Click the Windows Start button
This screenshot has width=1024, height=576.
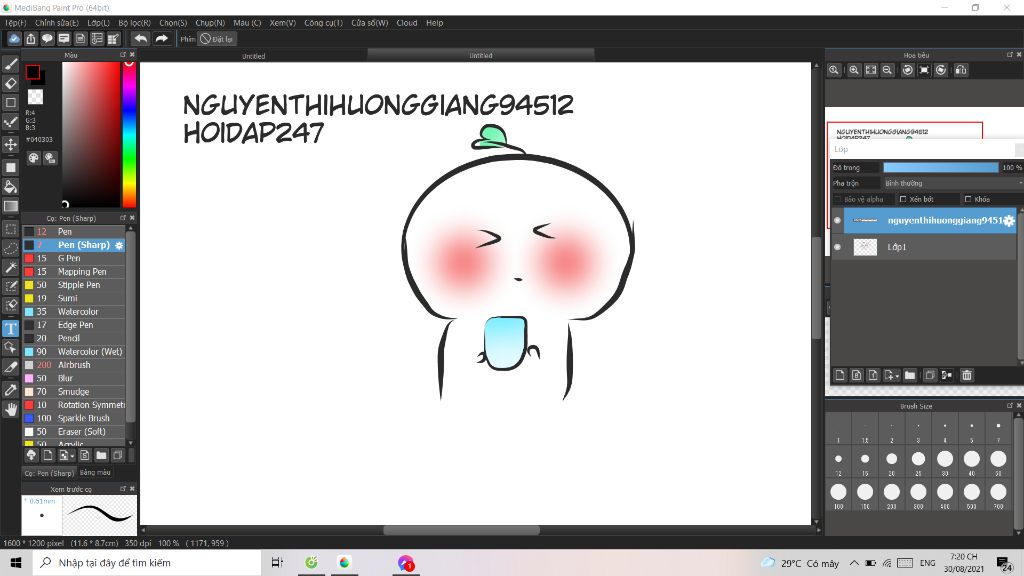16,562
